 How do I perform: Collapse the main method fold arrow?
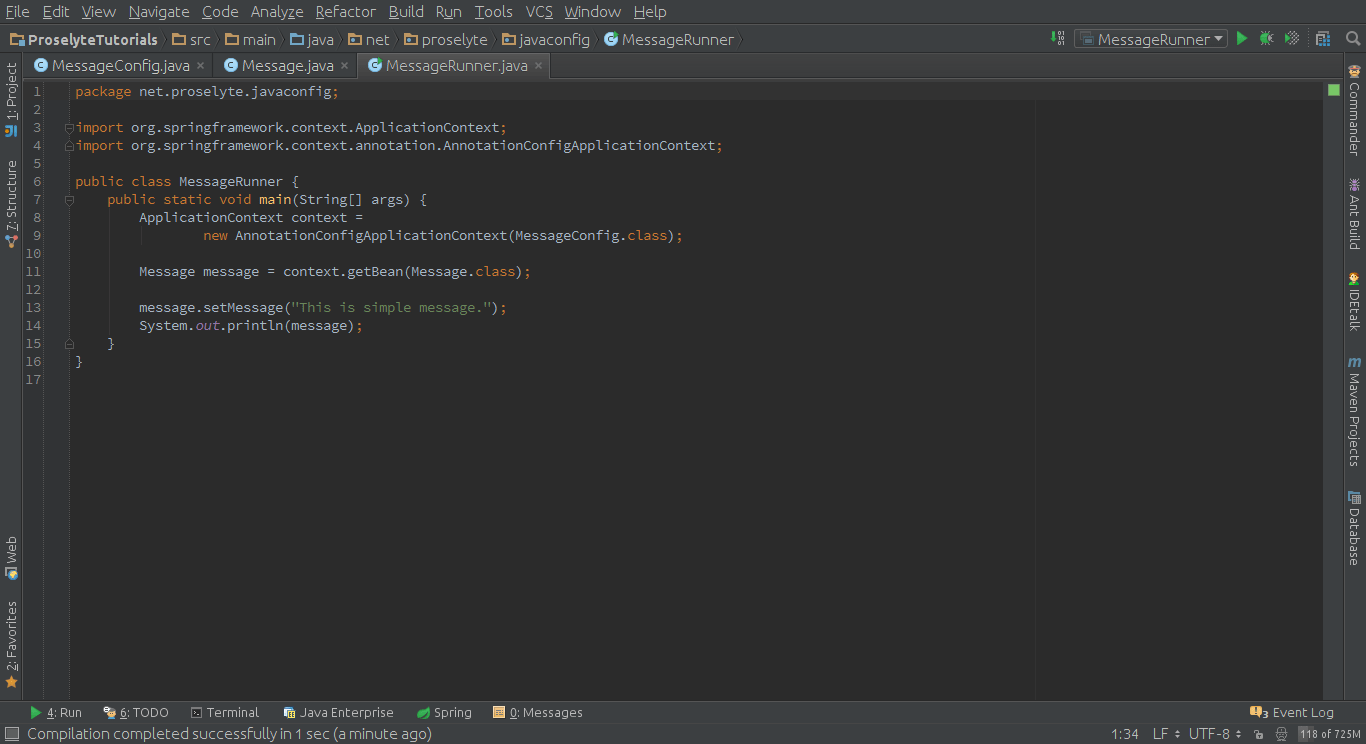coord(68,199)
